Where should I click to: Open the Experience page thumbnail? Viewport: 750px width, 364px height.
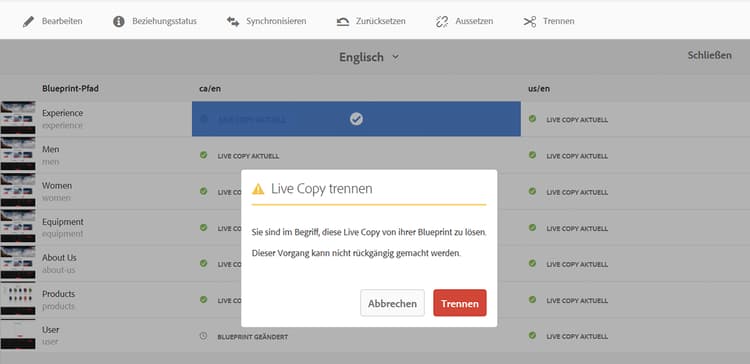coord(18,118)
